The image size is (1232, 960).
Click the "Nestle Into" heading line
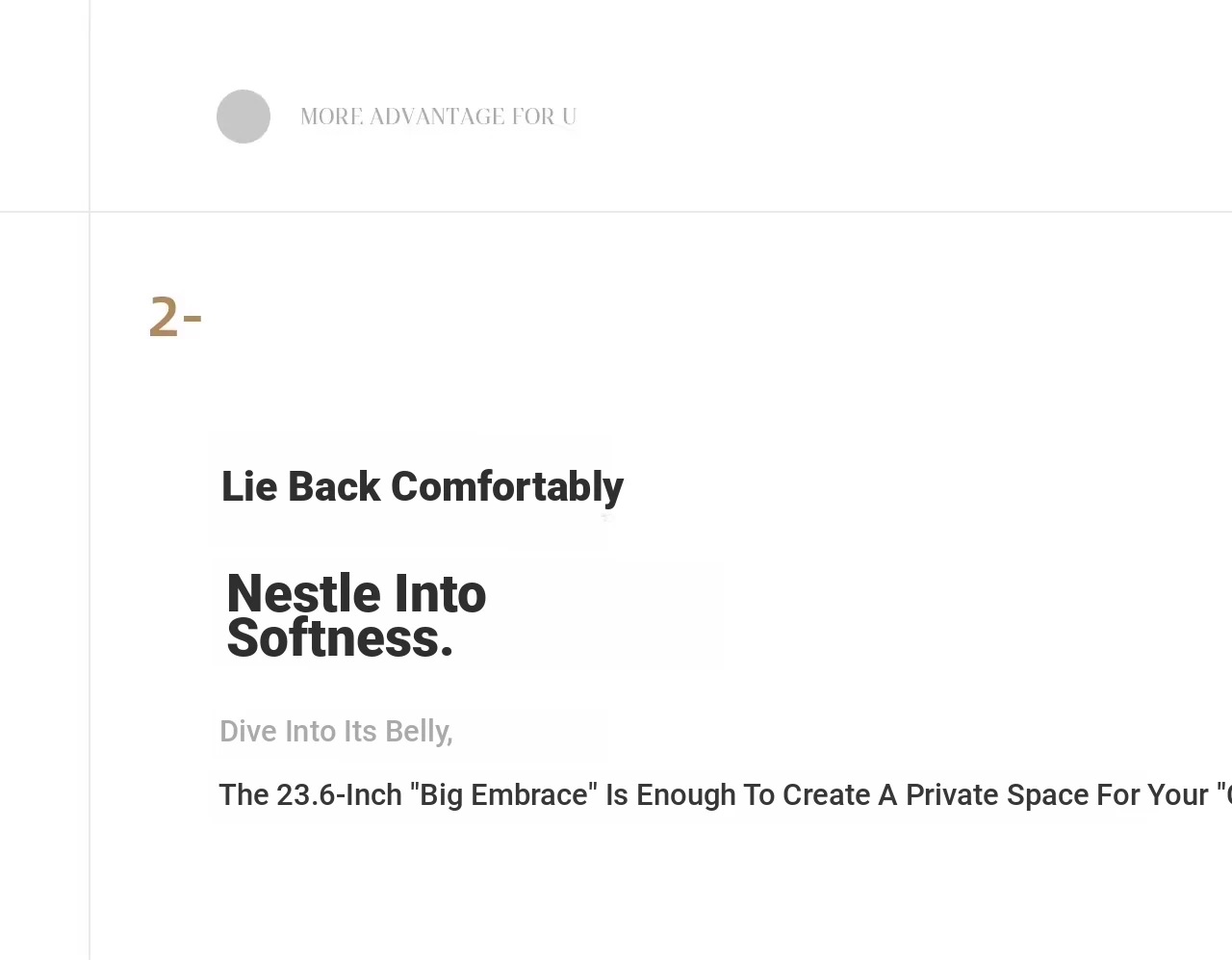tap(356, 593)
